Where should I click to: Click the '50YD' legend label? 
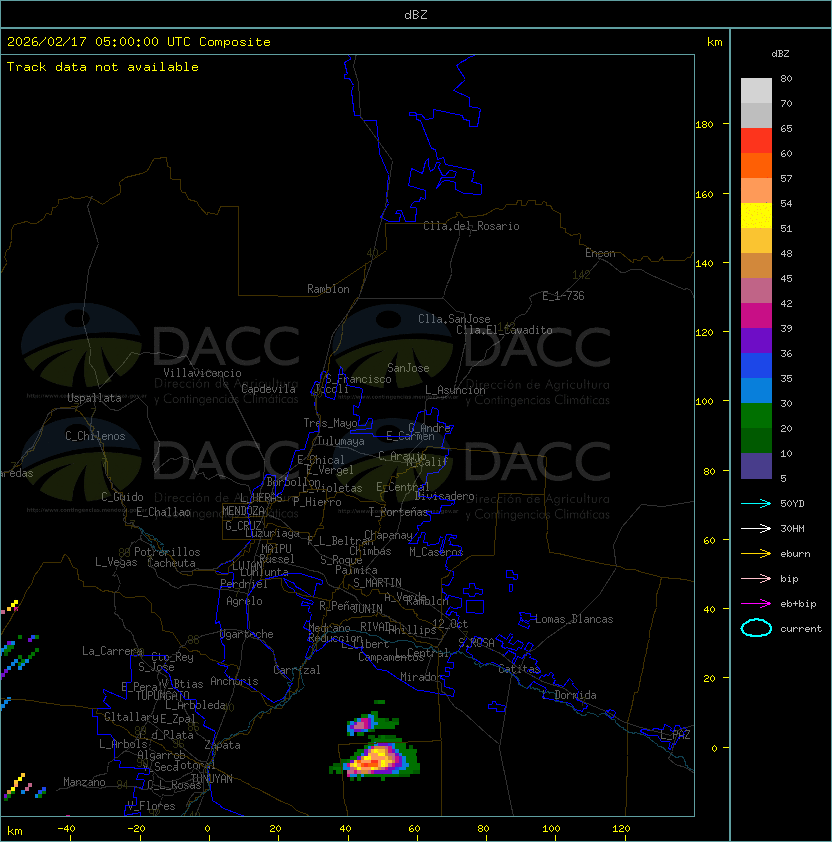tap(792, 504)
